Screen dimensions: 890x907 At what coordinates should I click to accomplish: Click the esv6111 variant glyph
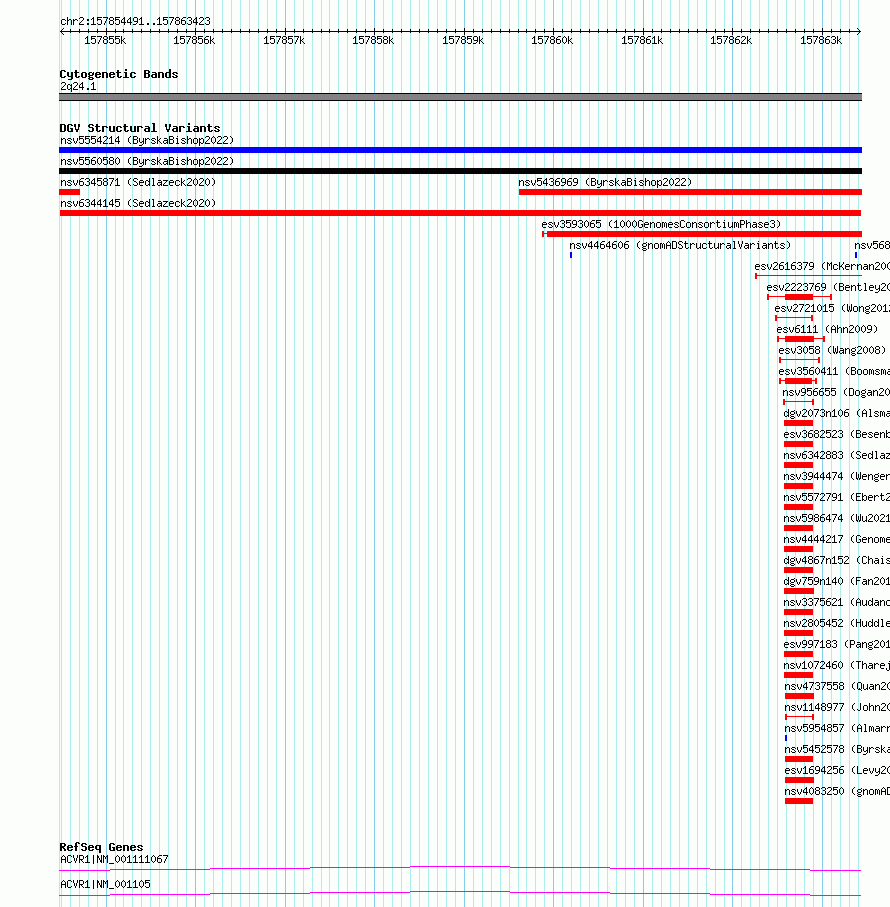(801, 339)
